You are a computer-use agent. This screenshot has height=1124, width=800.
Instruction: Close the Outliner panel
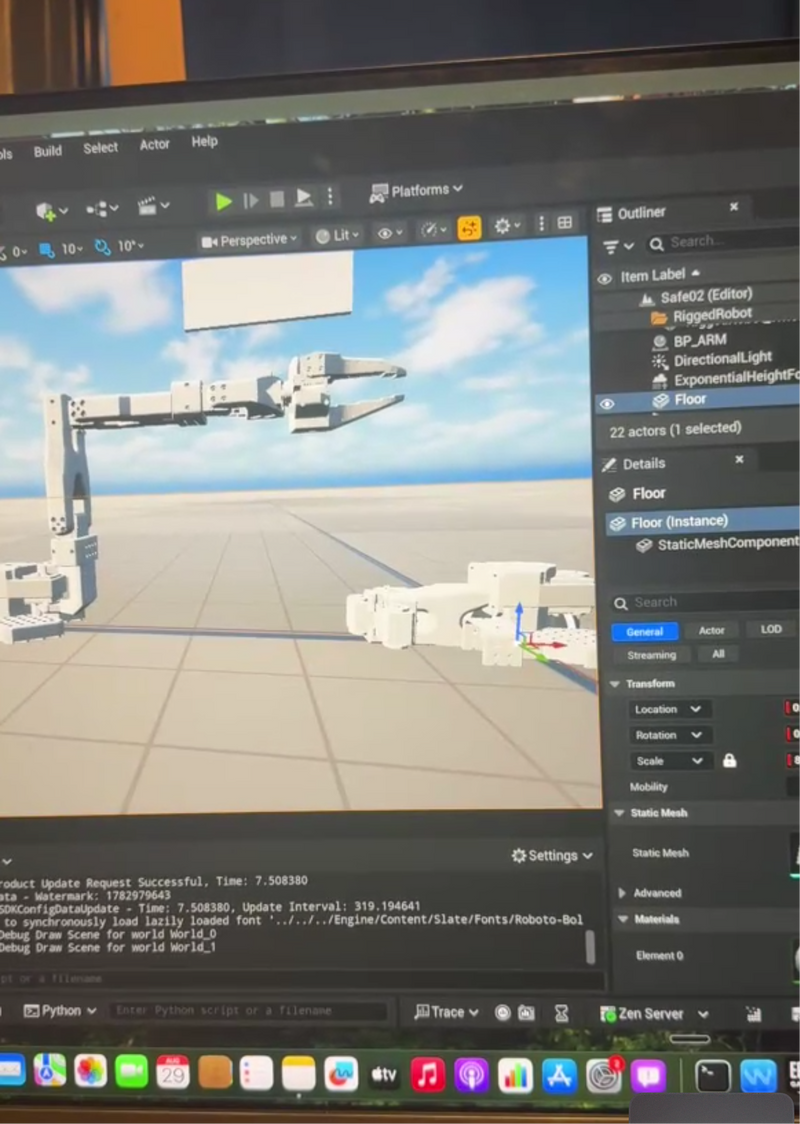pos(733,206)
